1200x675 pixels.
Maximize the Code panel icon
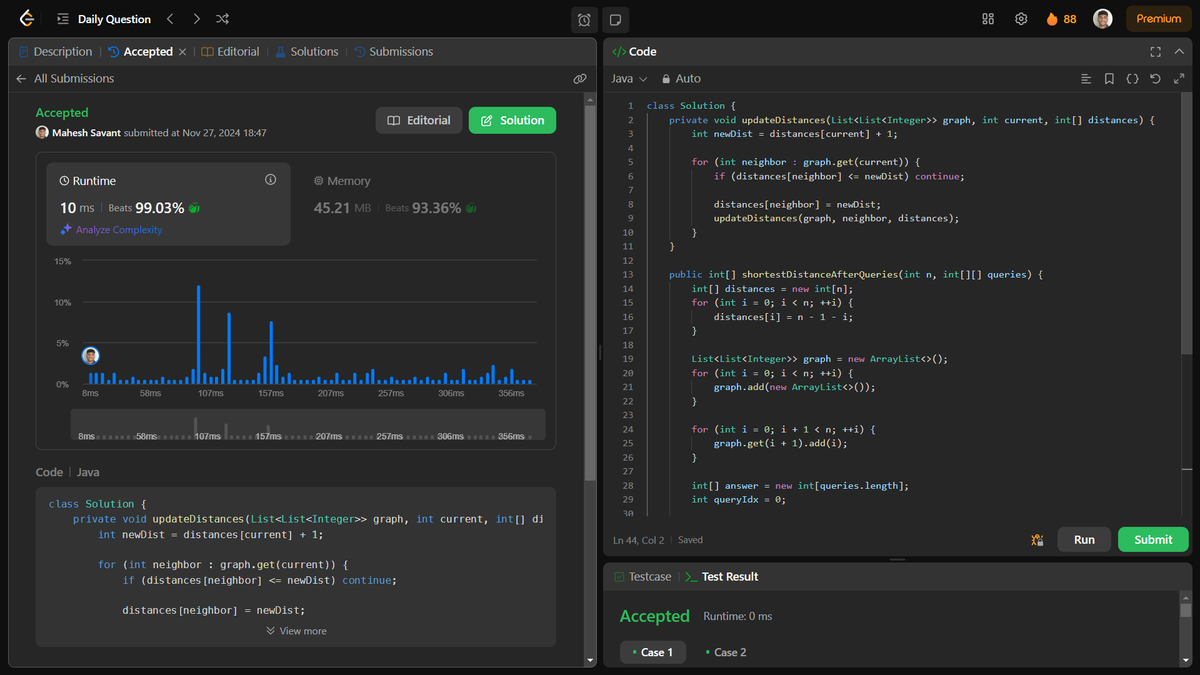1155,52
